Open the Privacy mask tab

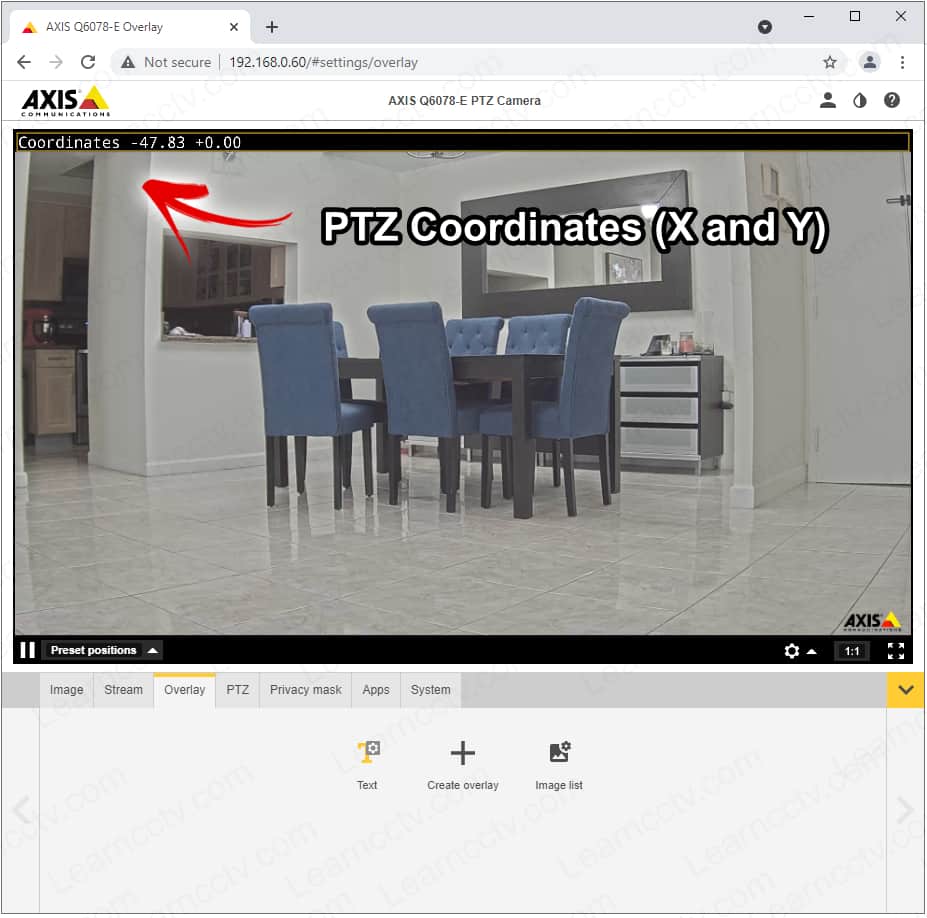(x=305, y=690)
